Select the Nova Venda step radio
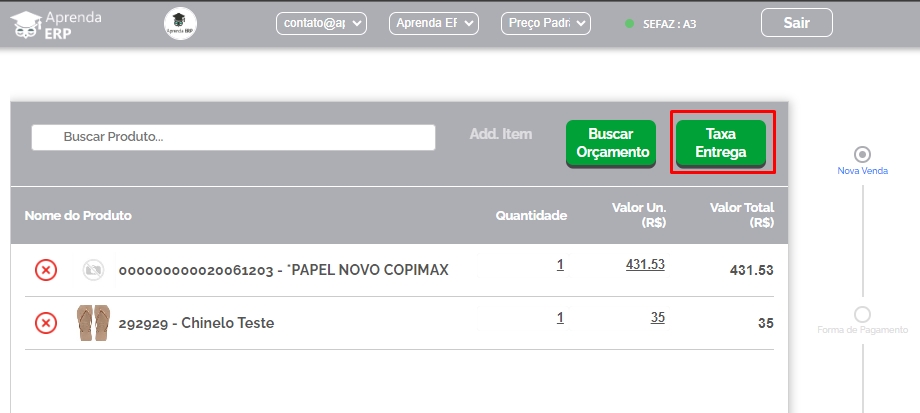The image size is (920, 413). point(862,154)
